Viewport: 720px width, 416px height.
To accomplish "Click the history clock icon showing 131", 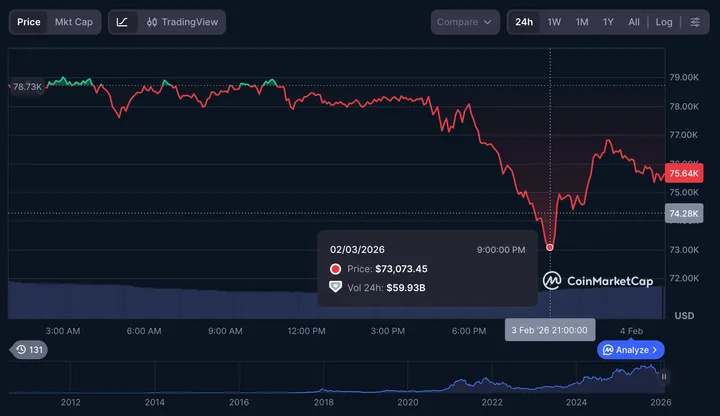I will pos(27,350).
